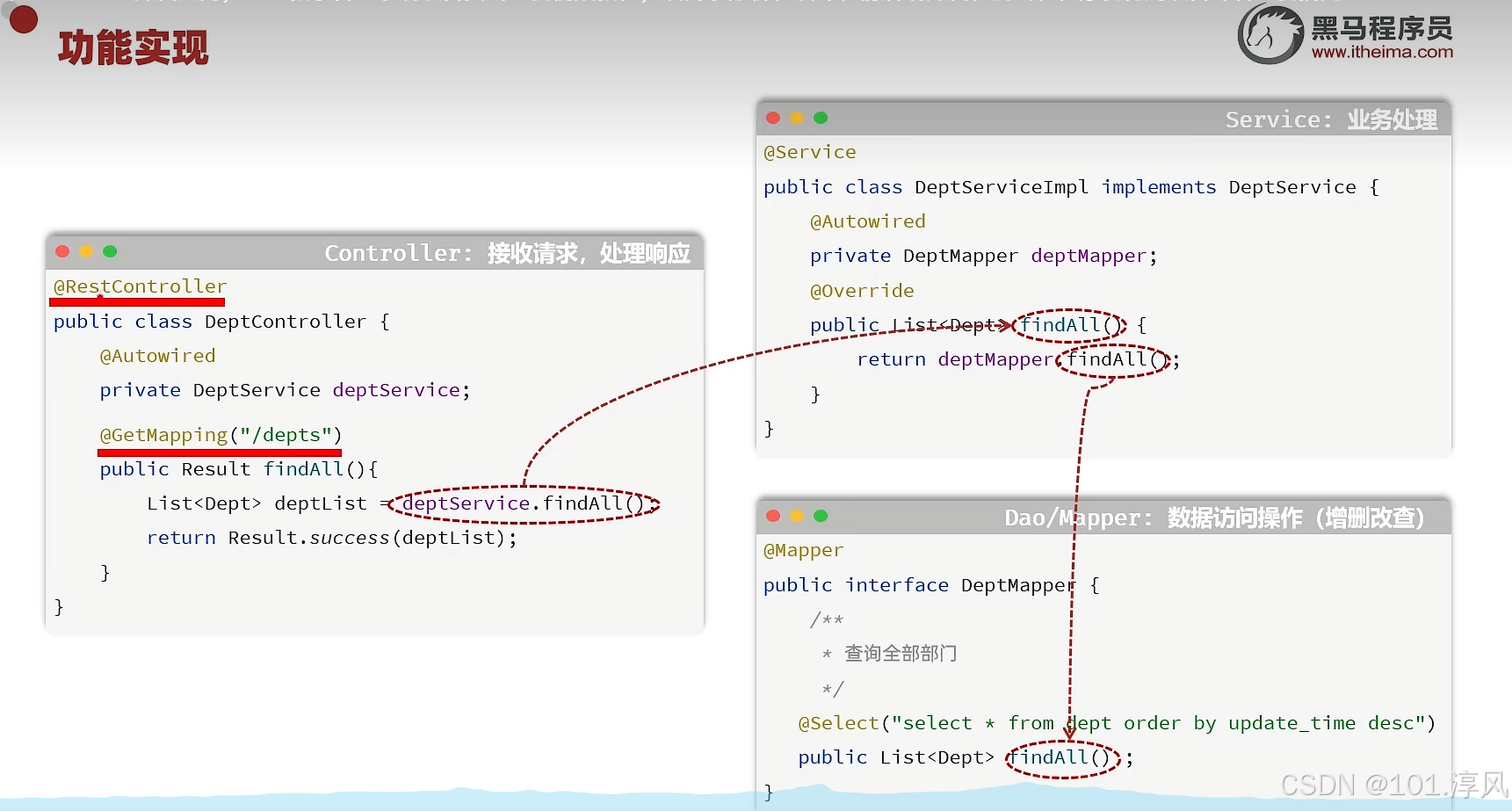Click the @Select SQL annotation line
The image size is (1512, 811).
[x=1117, y=723]
